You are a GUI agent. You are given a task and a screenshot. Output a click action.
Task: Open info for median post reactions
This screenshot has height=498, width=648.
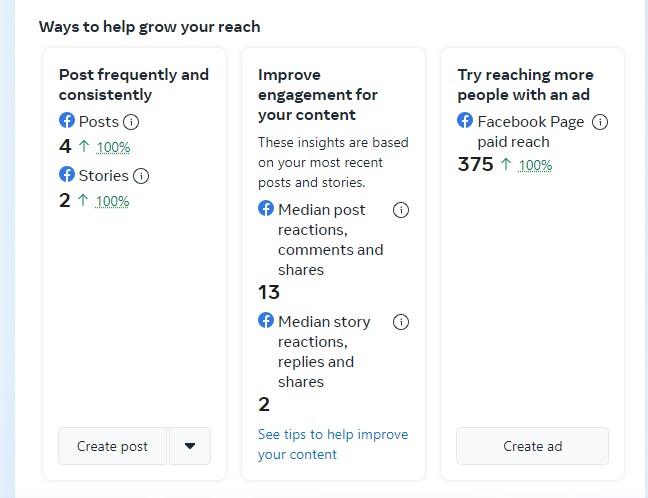tap(401, 210)
